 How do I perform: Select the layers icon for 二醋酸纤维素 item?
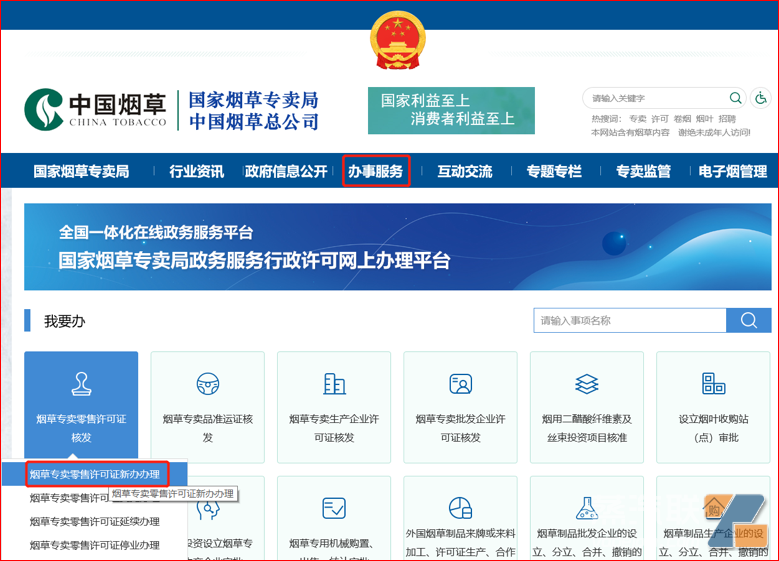(587, 384)
